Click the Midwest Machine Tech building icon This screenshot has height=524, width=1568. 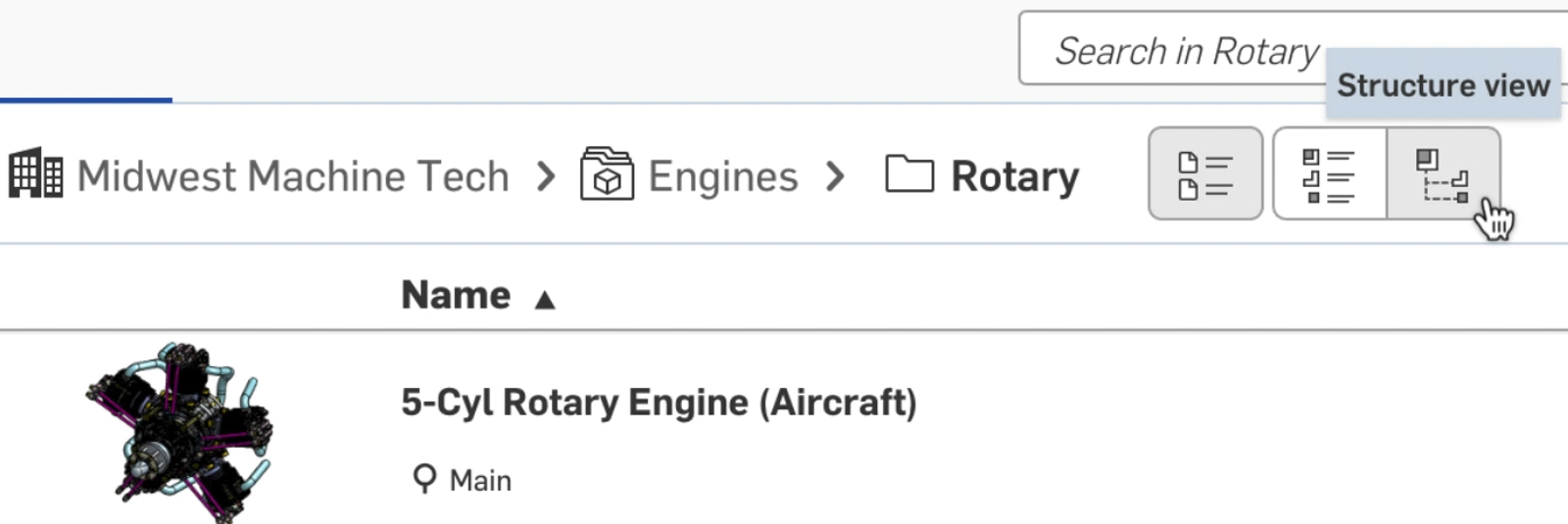tap(36, 175)
